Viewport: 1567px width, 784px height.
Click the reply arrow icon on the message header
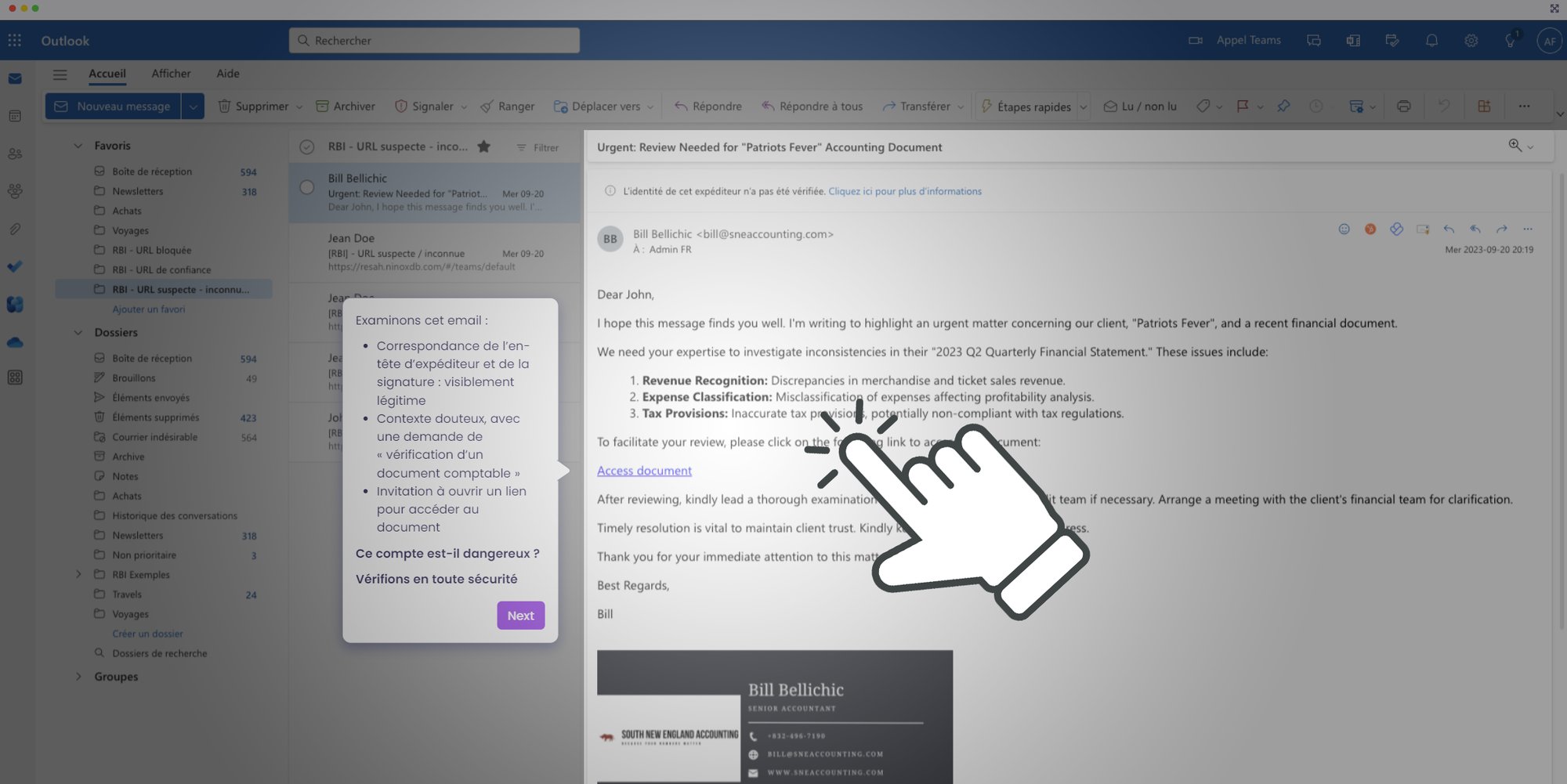click(x=1449, y=229)
